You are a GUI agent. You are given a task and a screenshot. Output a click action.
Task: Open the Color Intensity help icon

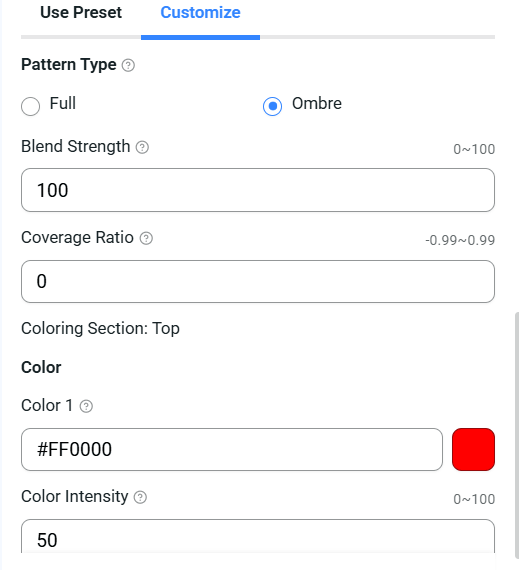coord(140,497)
